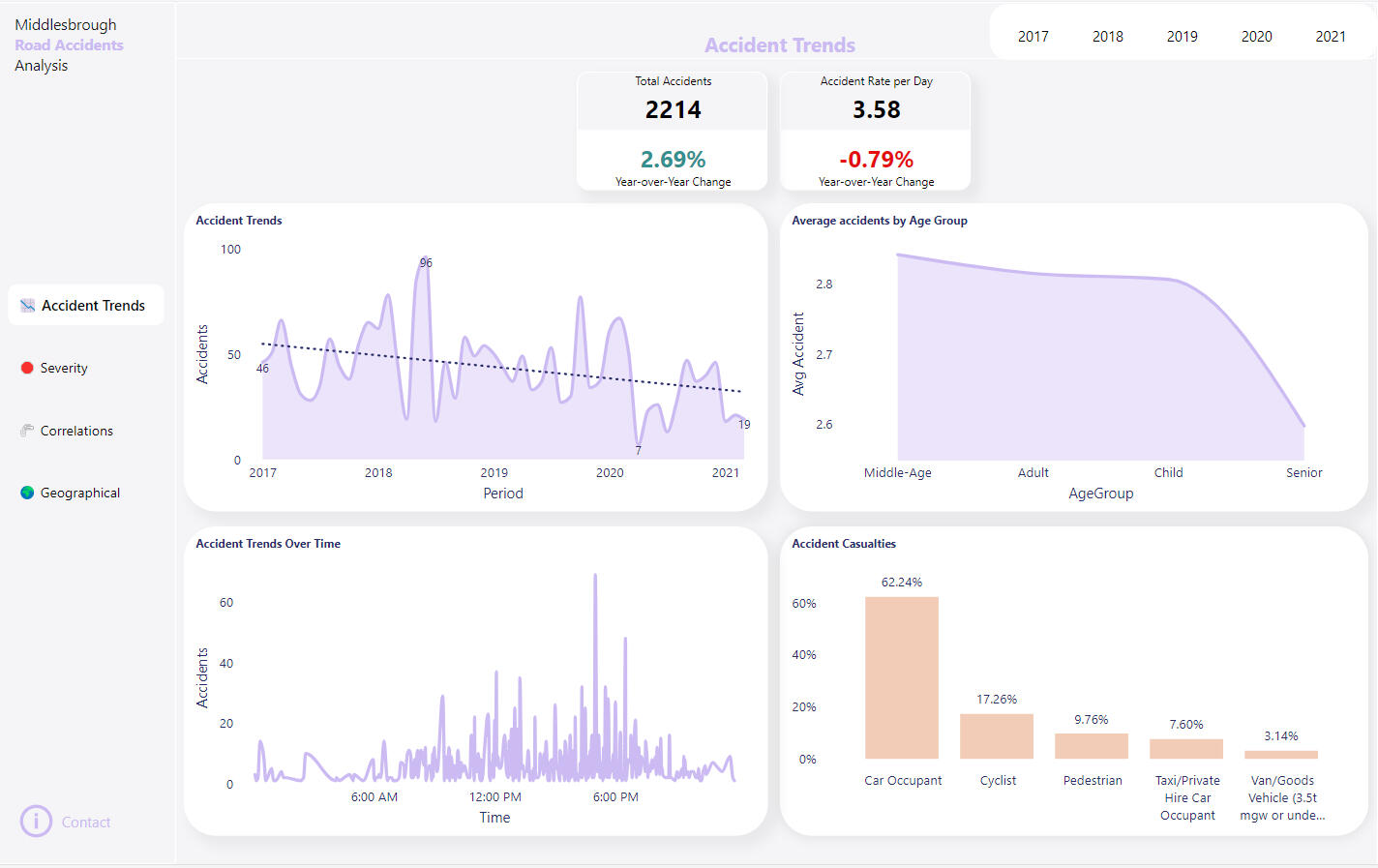Choose the 2020 year filter
Screen dimensions: 1378x868
(1256, 37)
